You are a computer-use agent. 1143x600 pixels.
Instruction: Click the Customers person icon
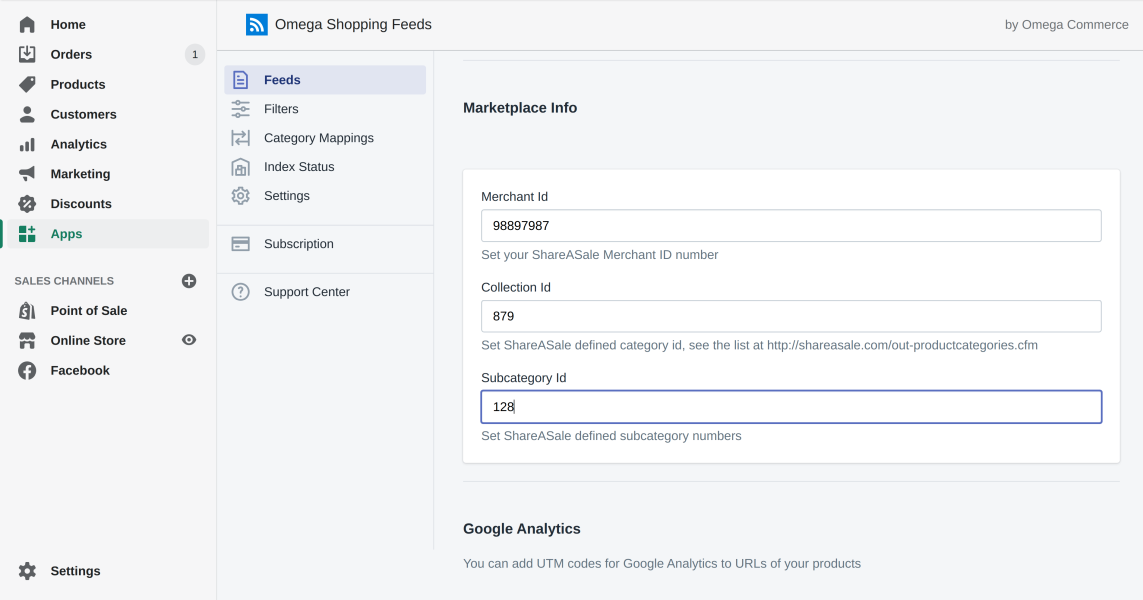coord(27,114)
